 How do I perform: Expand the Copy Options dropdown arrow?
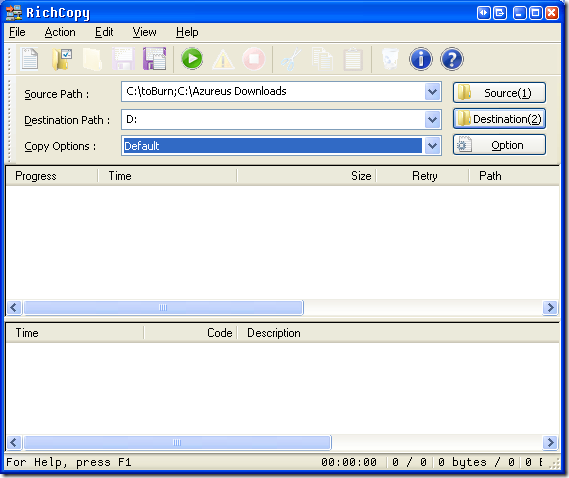click(x=432, y=146)
